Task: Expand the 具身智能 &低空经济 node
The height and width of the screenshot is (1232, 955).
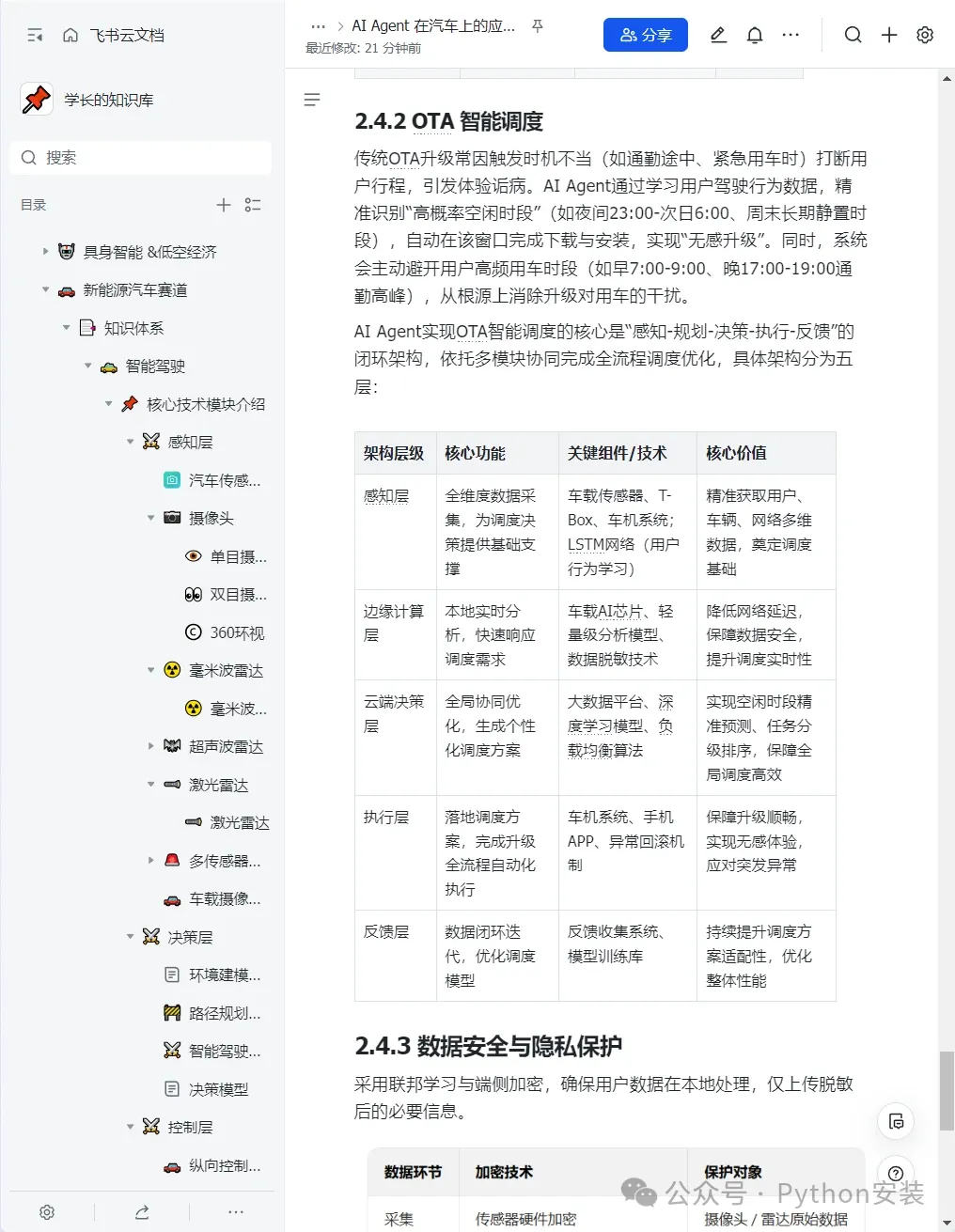Action: click(x=45, y=251)
